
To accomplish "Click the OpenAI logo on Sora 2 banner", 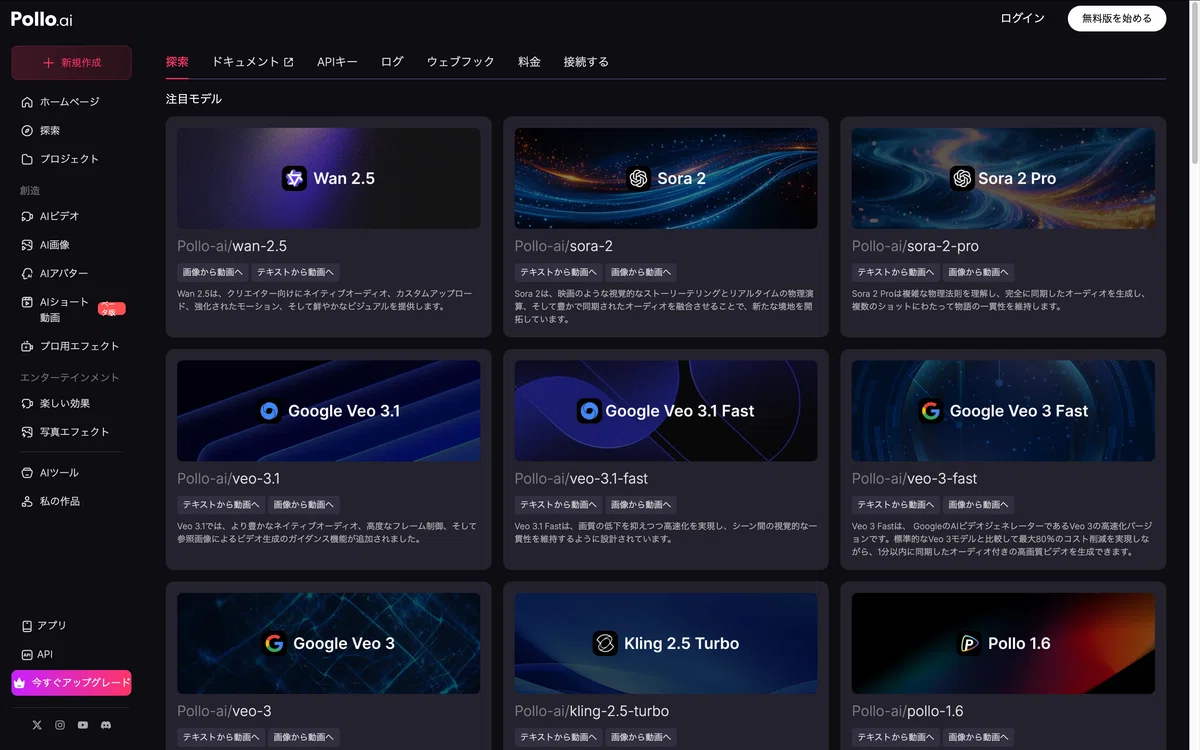I will pyautogui.click(x=638, y=178).
